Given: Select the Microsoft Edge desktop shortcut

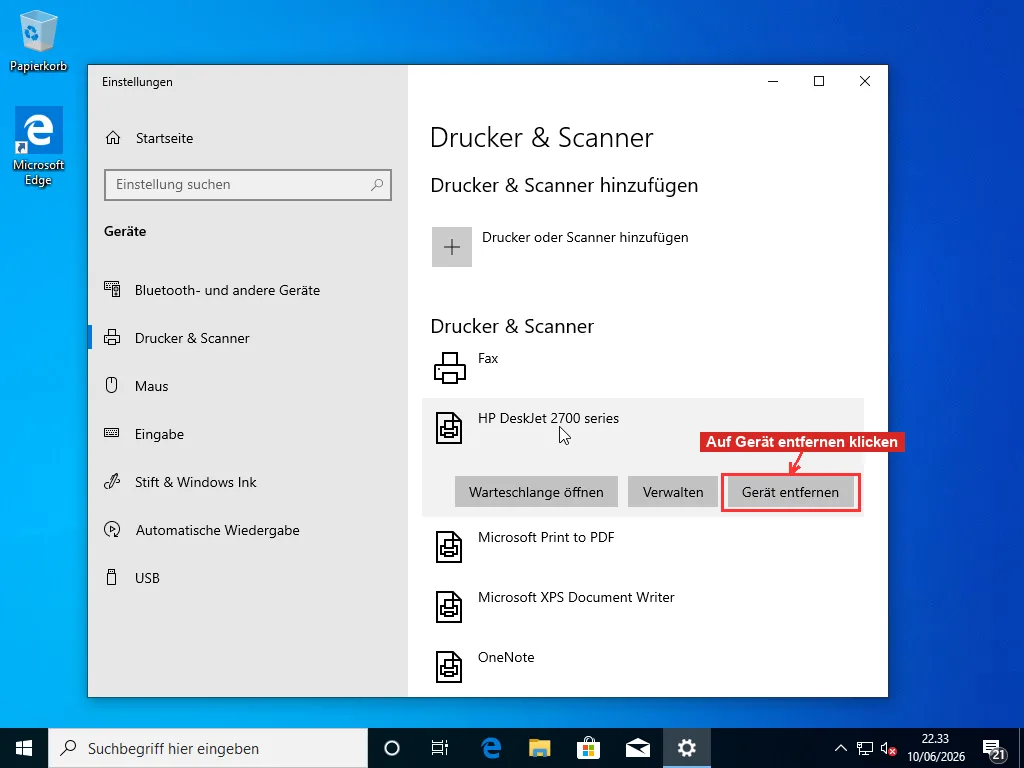Looking at the screenshot, I should pyautogui.click(x=39, y=146).
